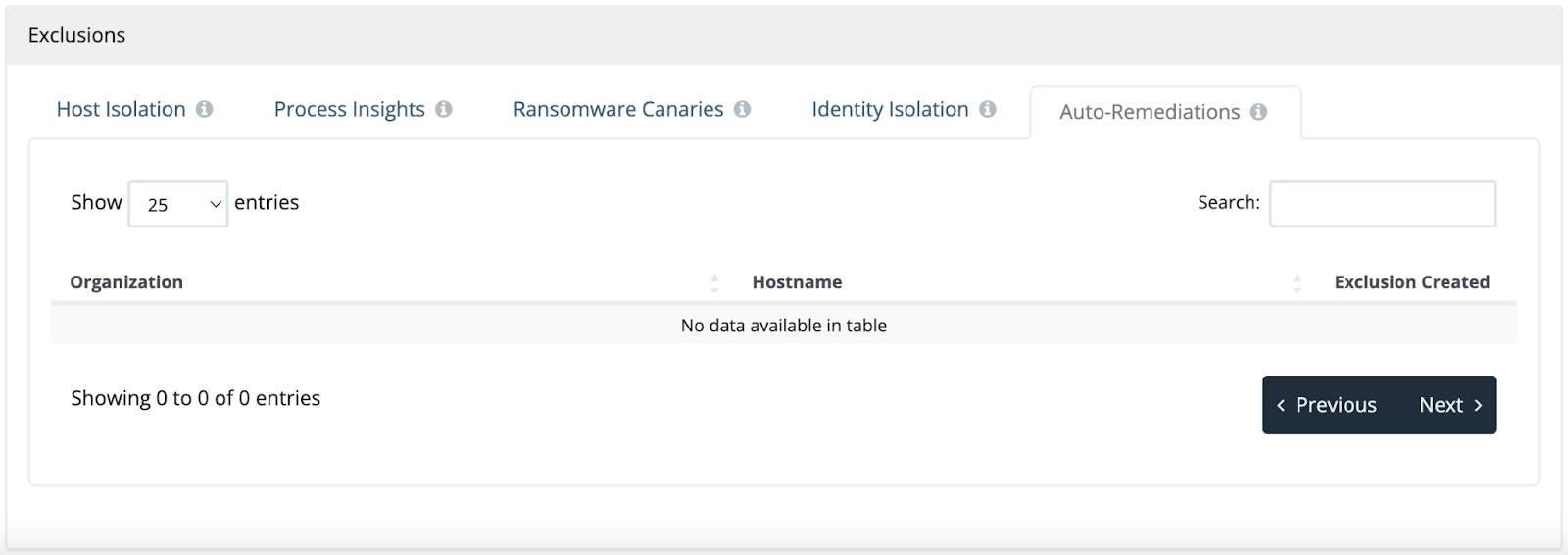Viewport: 1568px width, 555px height.
Task: Open the Host Isolation info icon
Action: (x=204, y=109)
